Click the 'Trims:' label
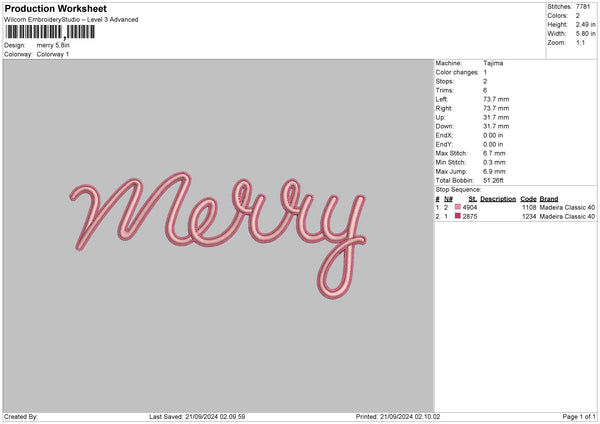 445,90
